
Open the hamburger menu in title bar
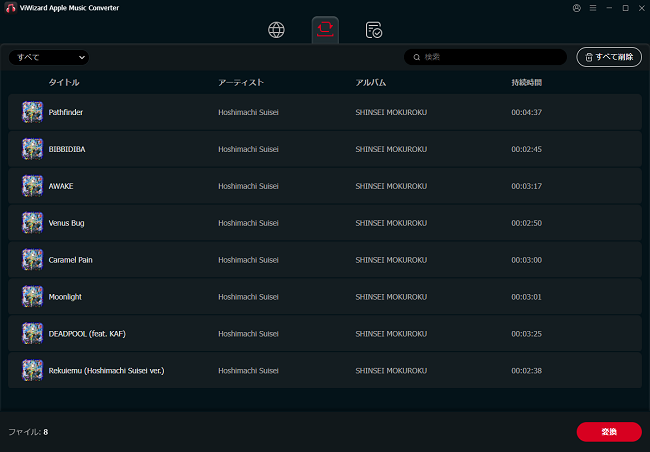[593, 8]
